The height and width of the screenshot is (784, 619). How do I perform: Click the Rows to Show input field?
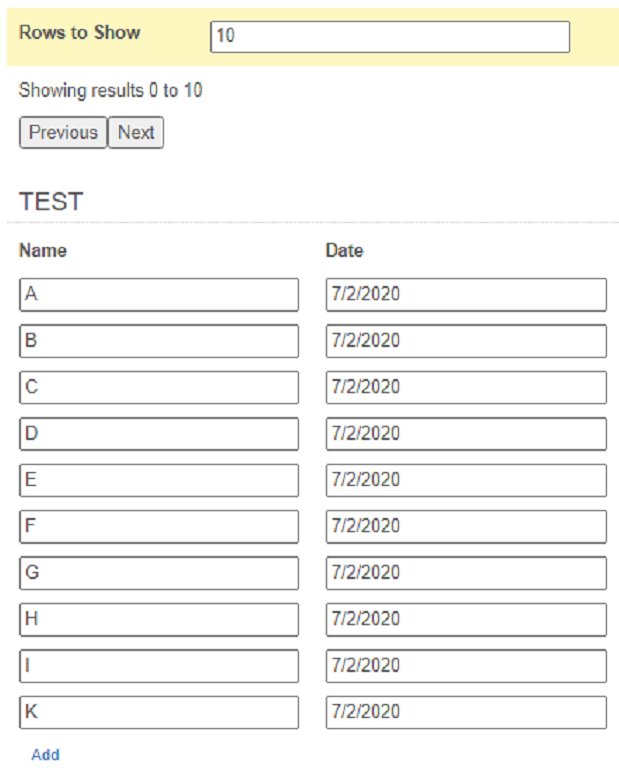pos(390,36)
